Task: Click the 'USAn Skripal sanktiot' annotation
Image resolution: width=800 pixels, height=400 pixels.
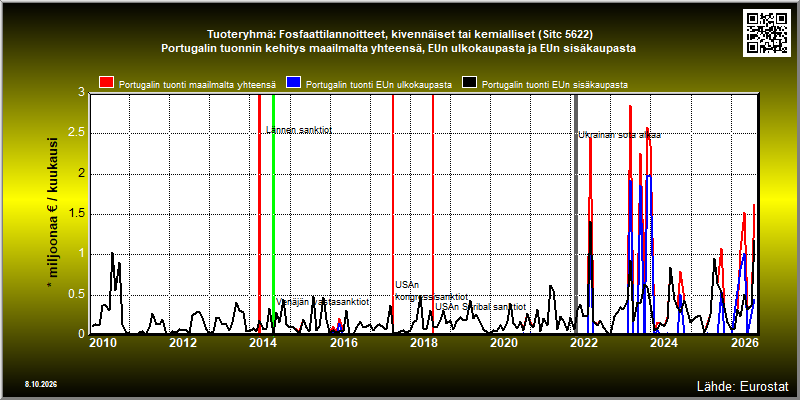Action: point(480,307)
